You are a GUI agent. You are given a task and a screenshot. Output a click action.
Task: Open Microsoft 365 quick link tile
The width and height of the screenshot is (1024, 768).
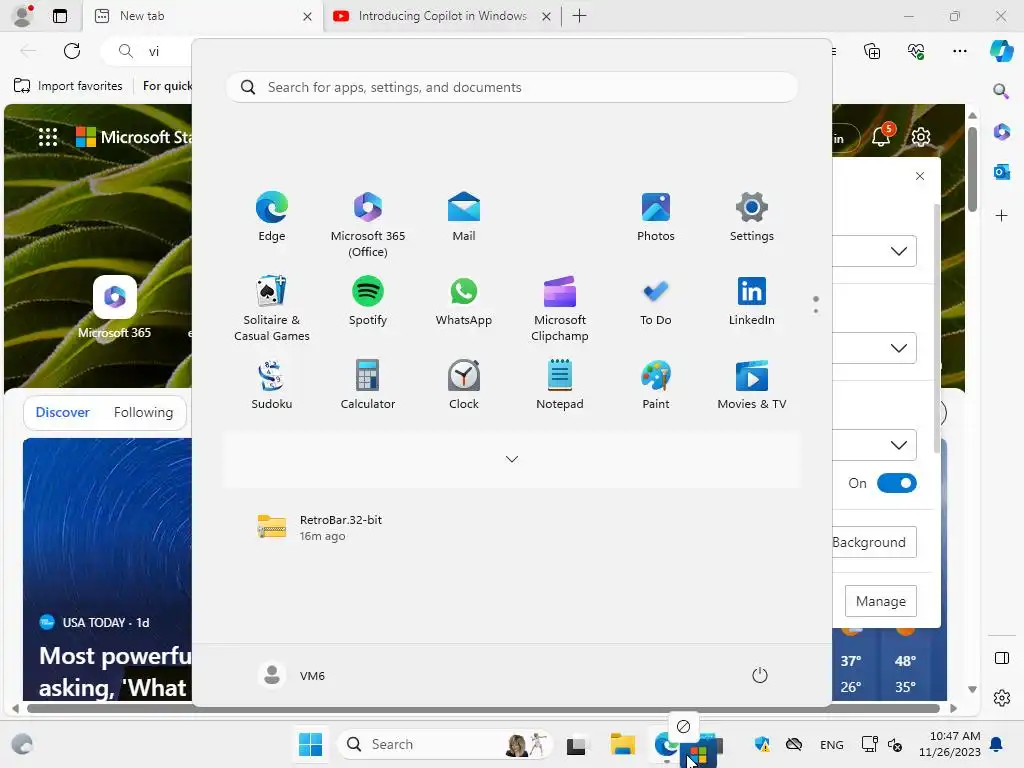point(114,307)
